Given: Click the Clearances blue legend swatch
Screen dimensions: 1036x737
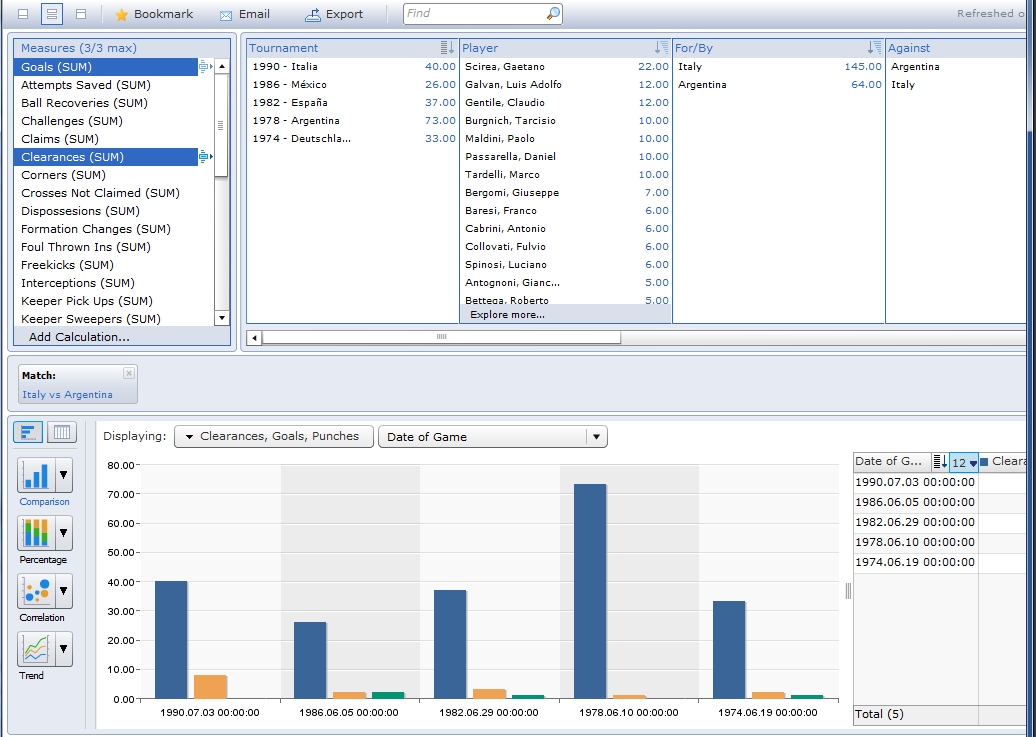Looking at the screenshot, I should coord(984,461).
